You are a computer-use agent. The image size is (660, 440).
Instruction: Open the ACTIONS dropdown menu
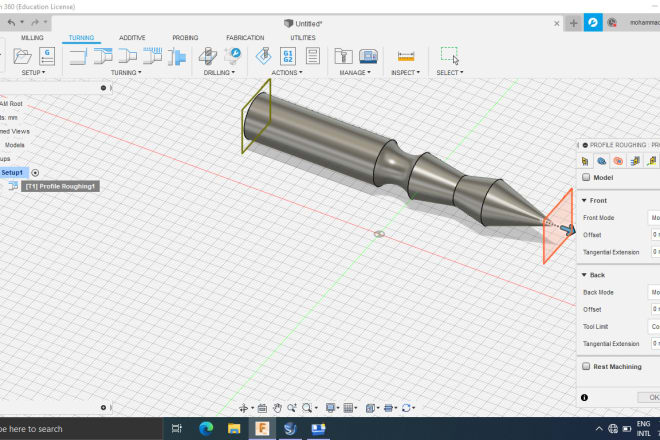(x=287, y=72)
